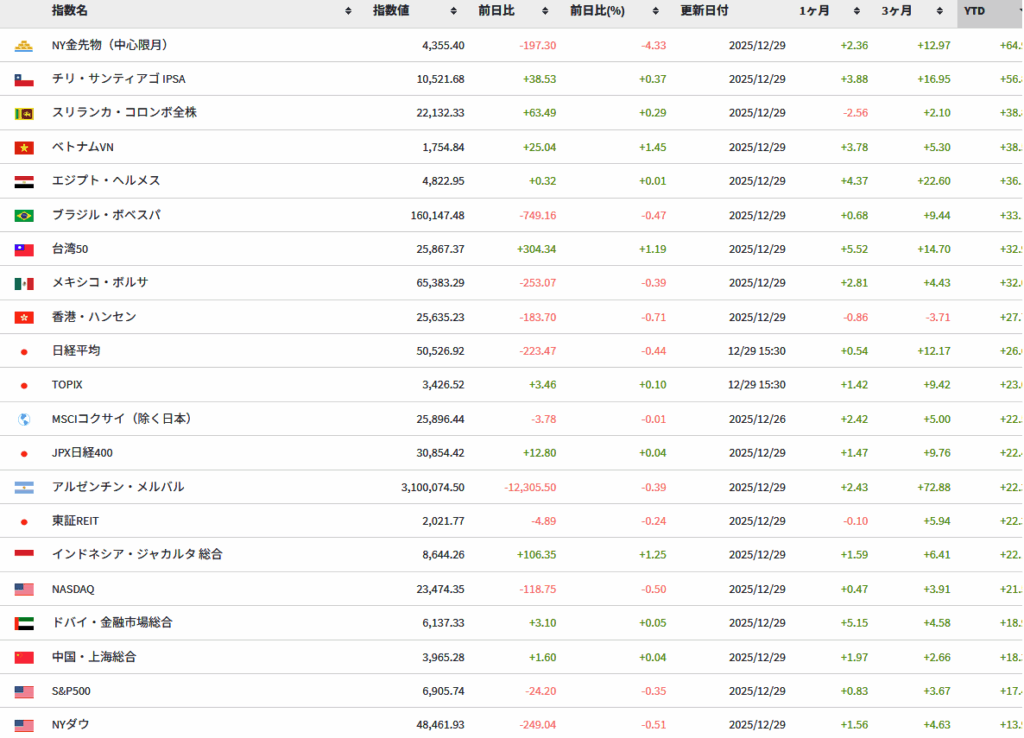Sort by 指数値 column sort arrows
Screen dimensions: 1024x738
pos(455,11)
